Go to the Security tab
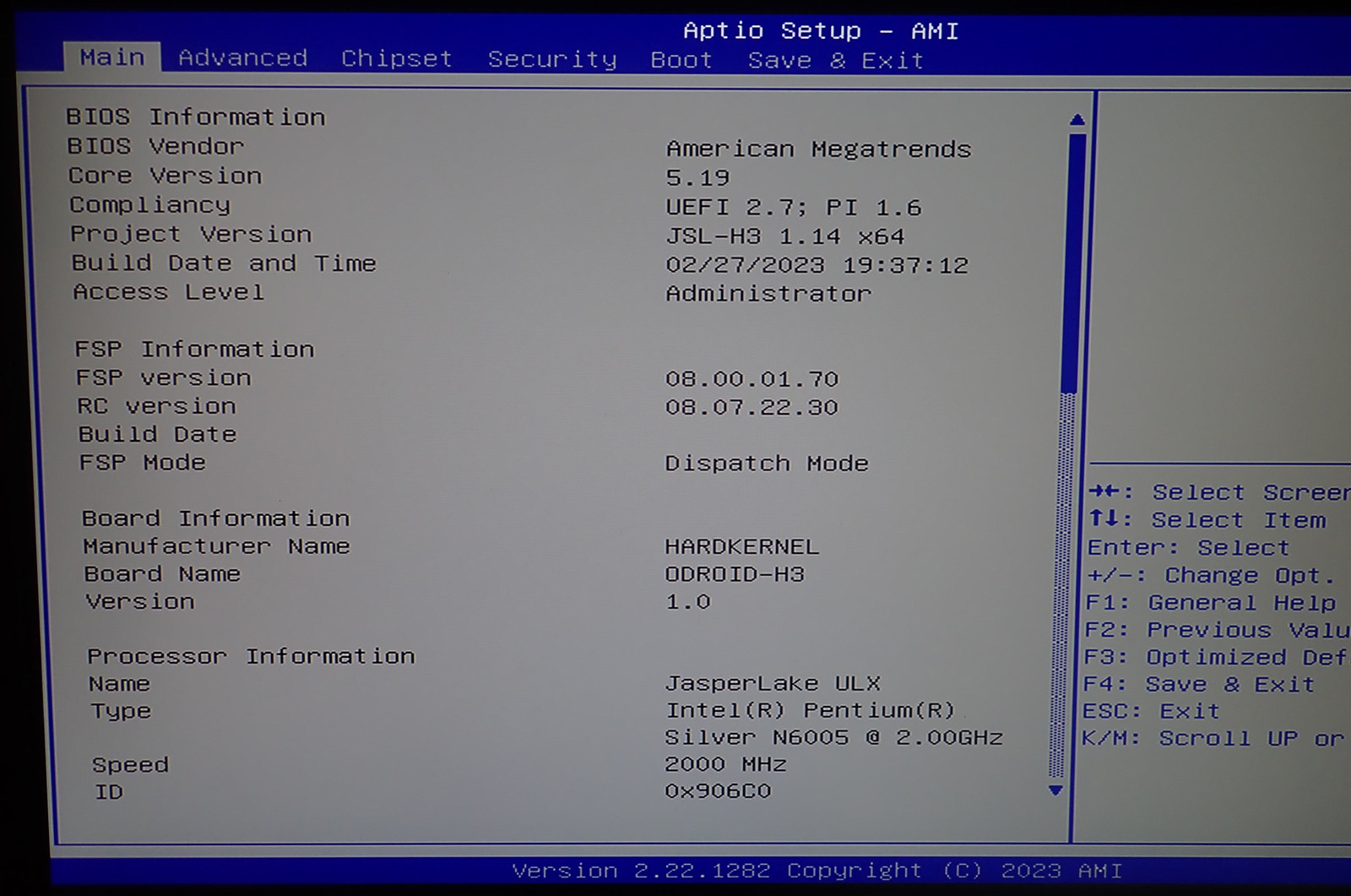The image size is (1351, 896). [552, 60]
